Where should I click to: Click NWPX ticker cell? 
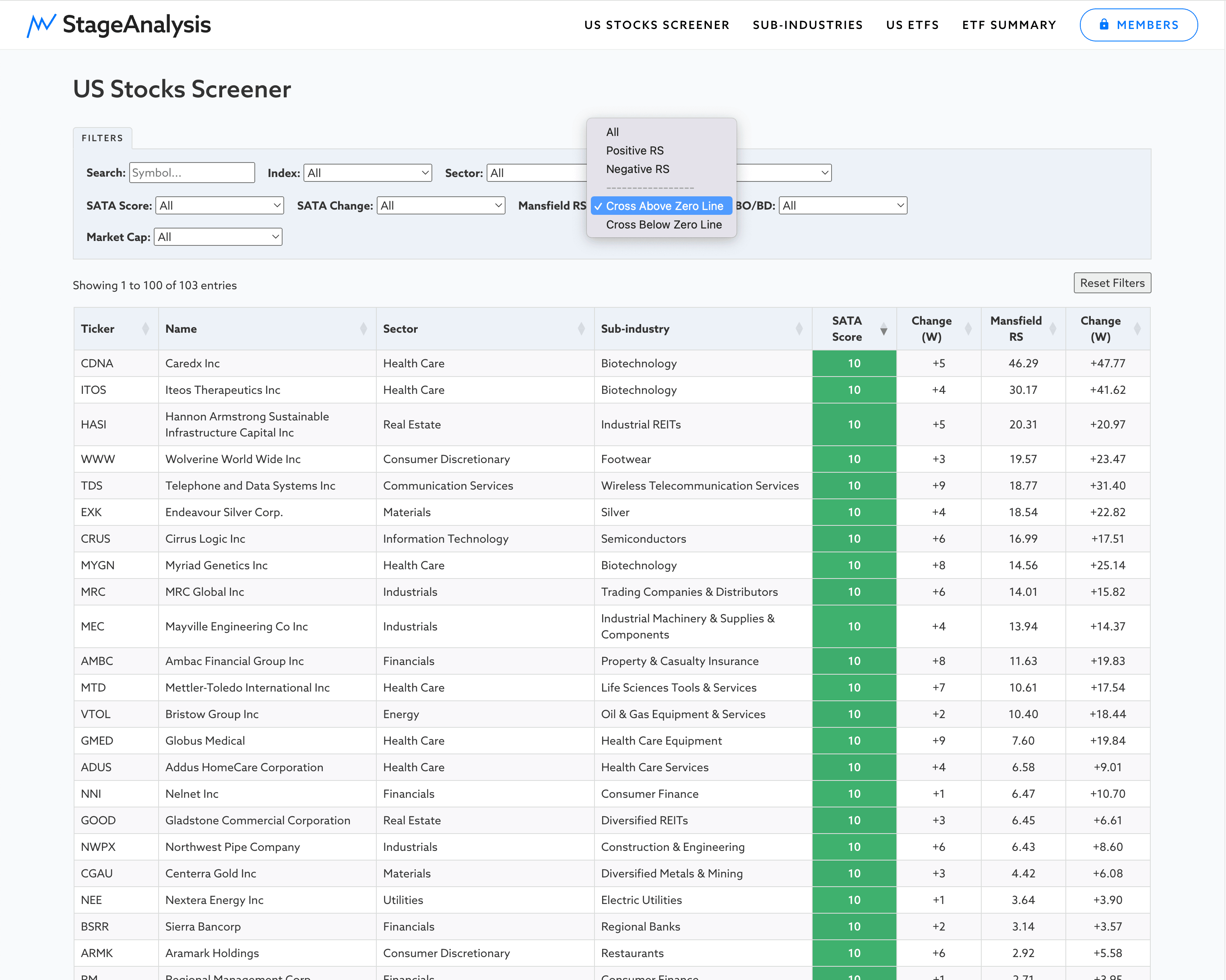(116, 847)
